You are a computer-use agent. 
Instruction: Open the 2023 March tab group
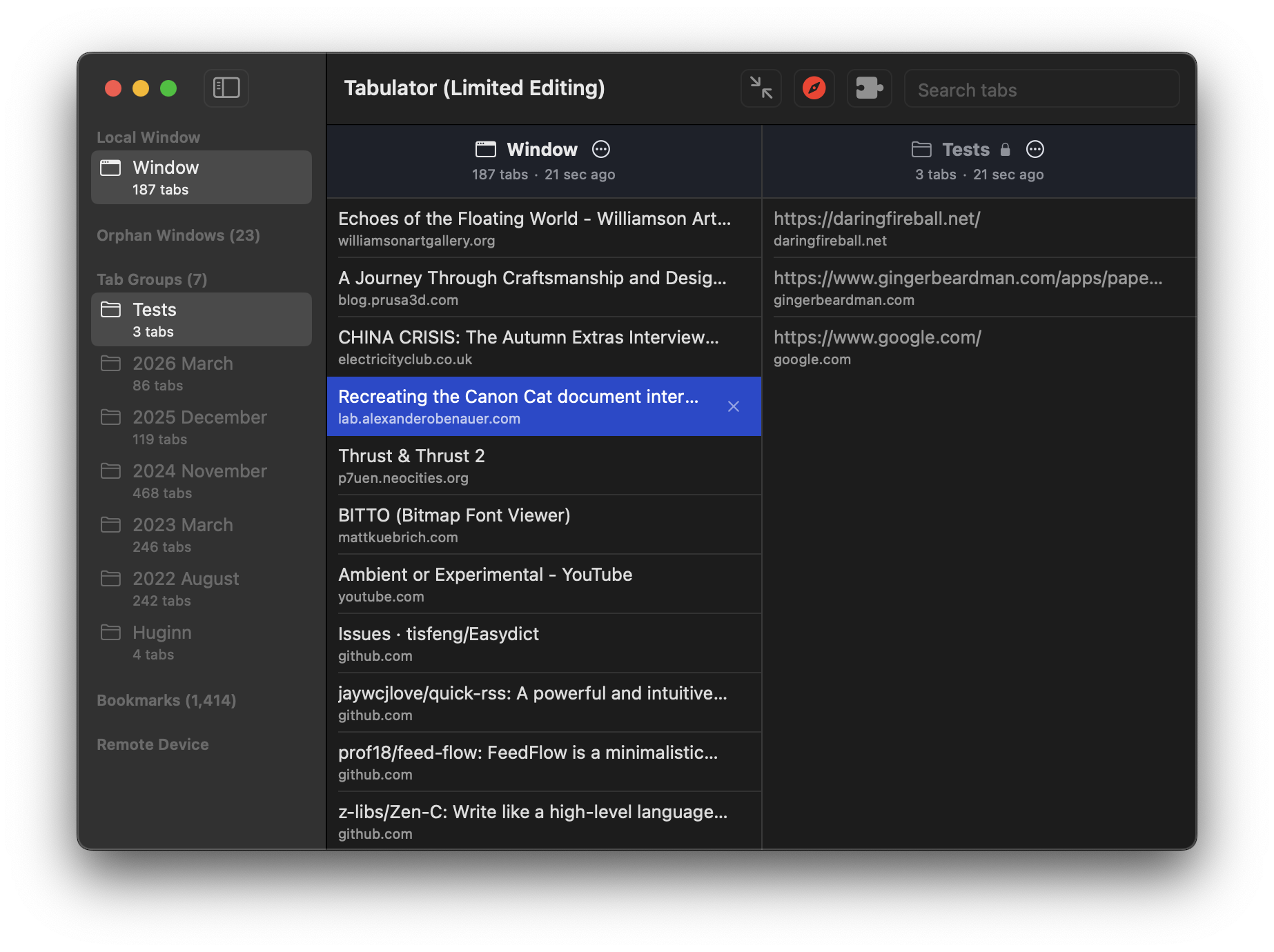pos(202,535)
